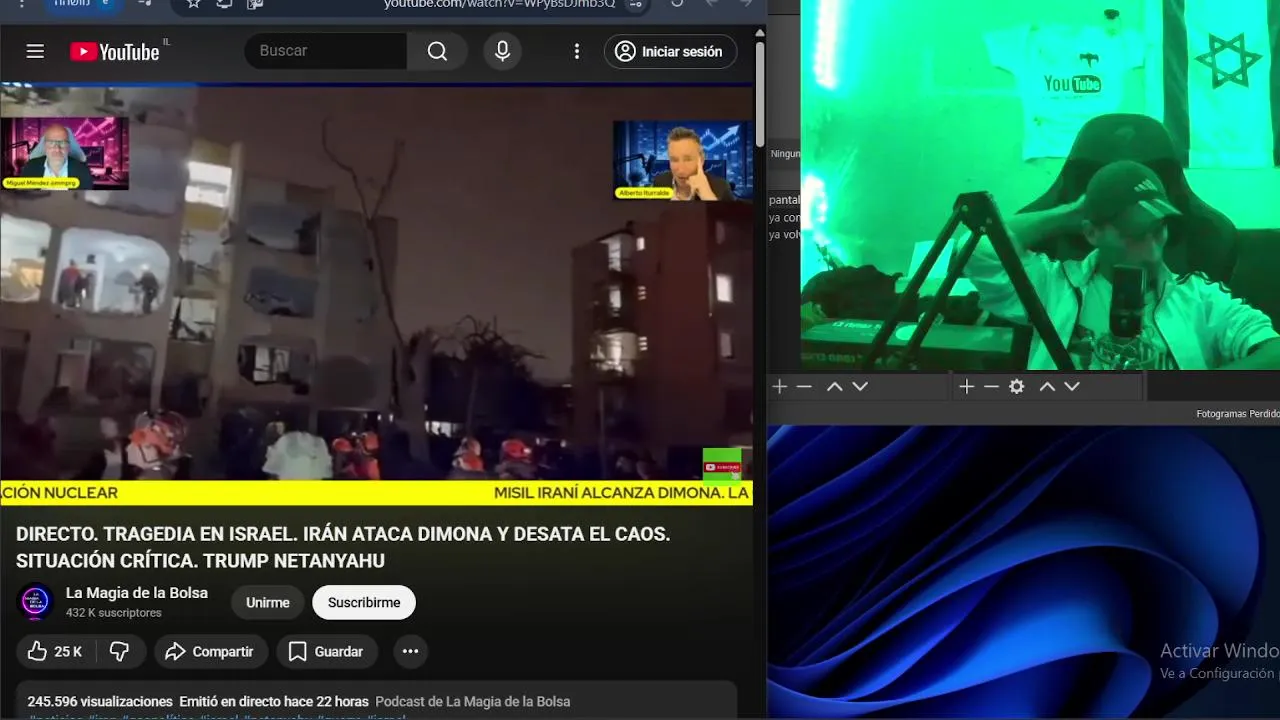Click the Suscribirme button
1280x720 pixels.
(x=364, y=602)
